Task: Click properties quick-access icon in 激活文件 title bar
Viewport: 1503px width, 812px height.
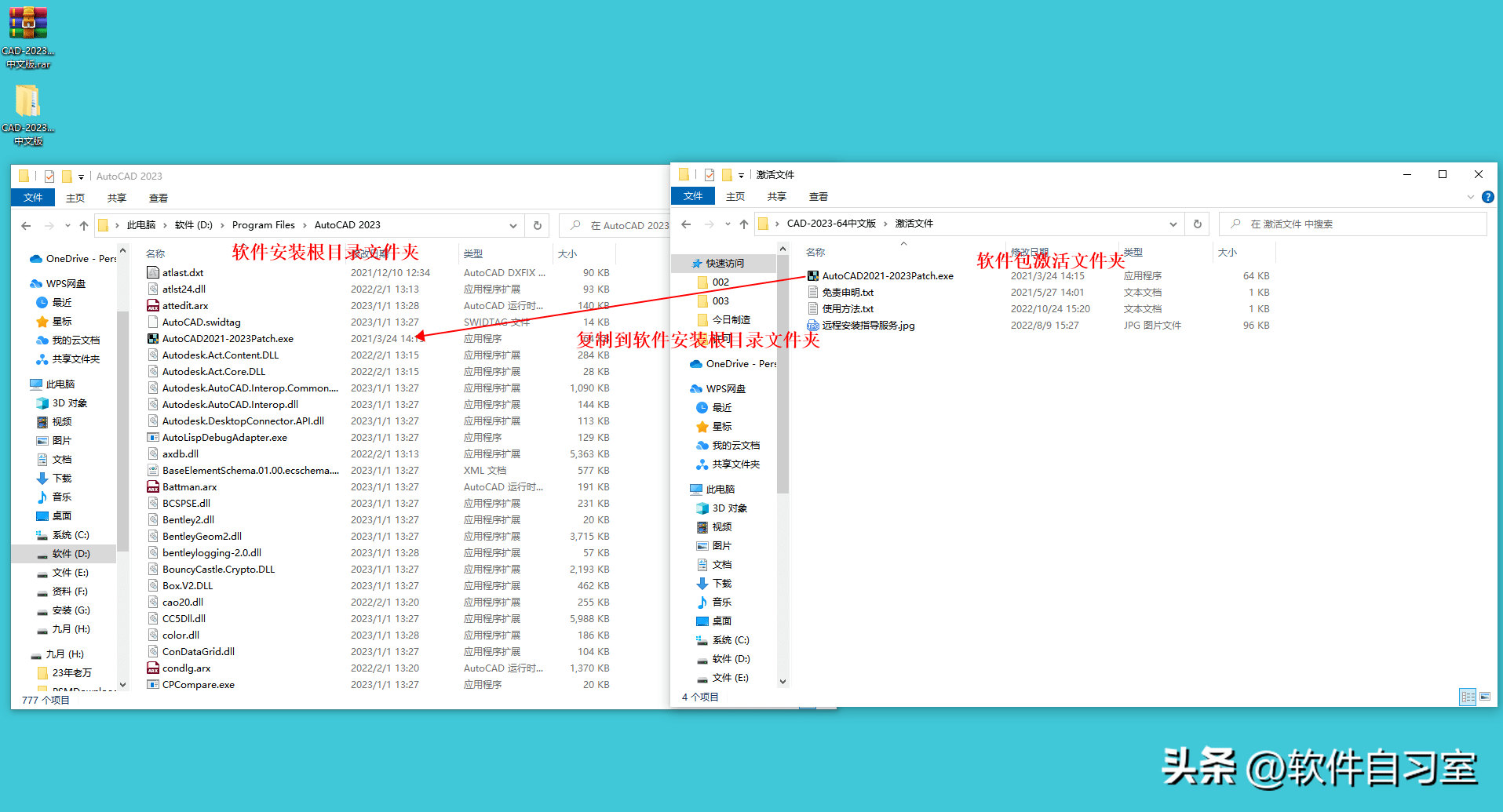Action: coord(710,175)
